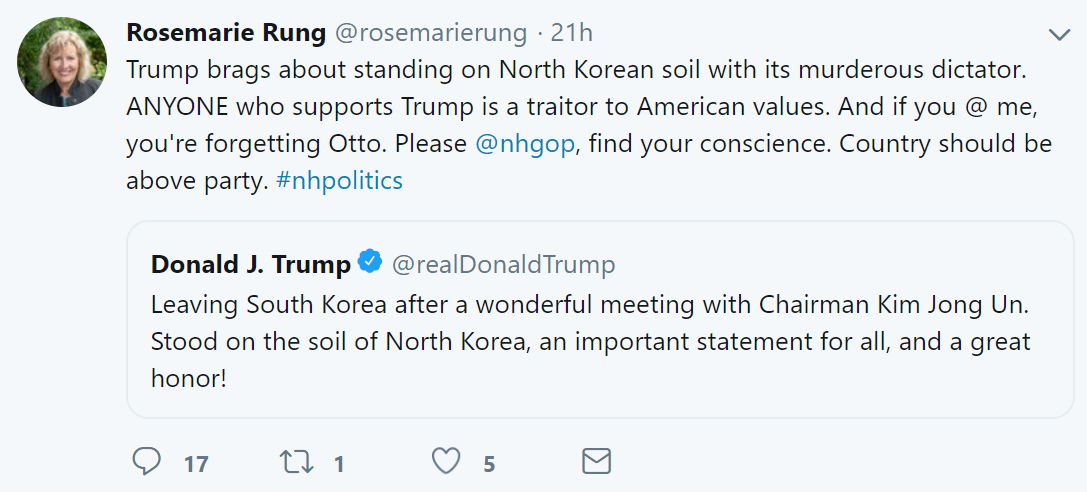Retweet this tweet using the arrows icon
This screenshot has width=1087, height=492.
[295, 461]
